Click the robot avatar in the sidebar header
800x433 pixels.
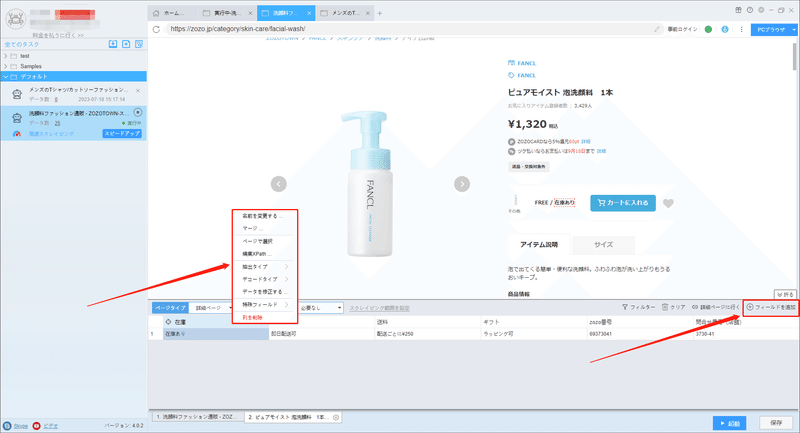[16, 19]
